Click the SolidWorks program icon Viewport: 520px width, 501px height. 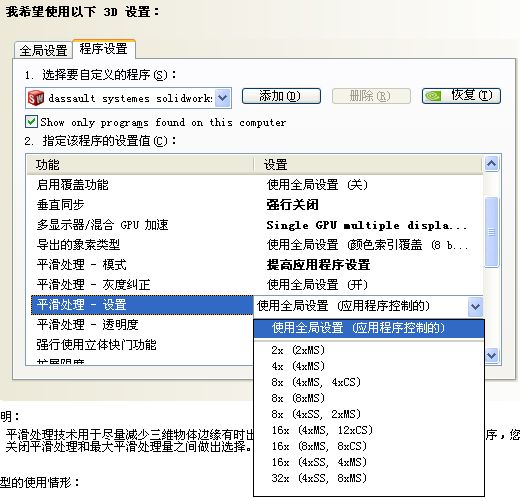pos(36,98)
